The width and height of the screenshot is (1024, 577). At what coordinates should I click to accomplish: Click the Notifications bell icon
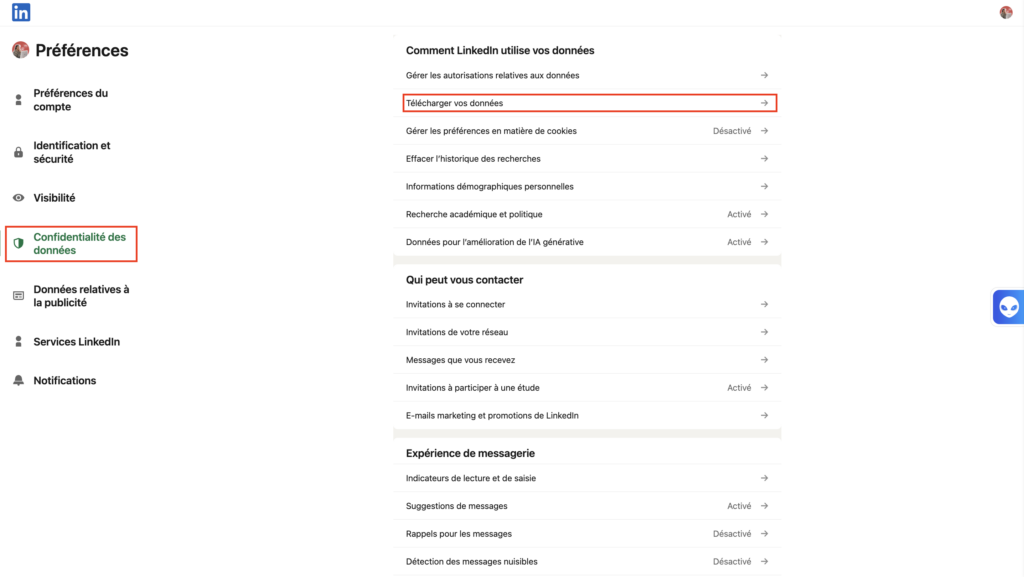point(17,380)
